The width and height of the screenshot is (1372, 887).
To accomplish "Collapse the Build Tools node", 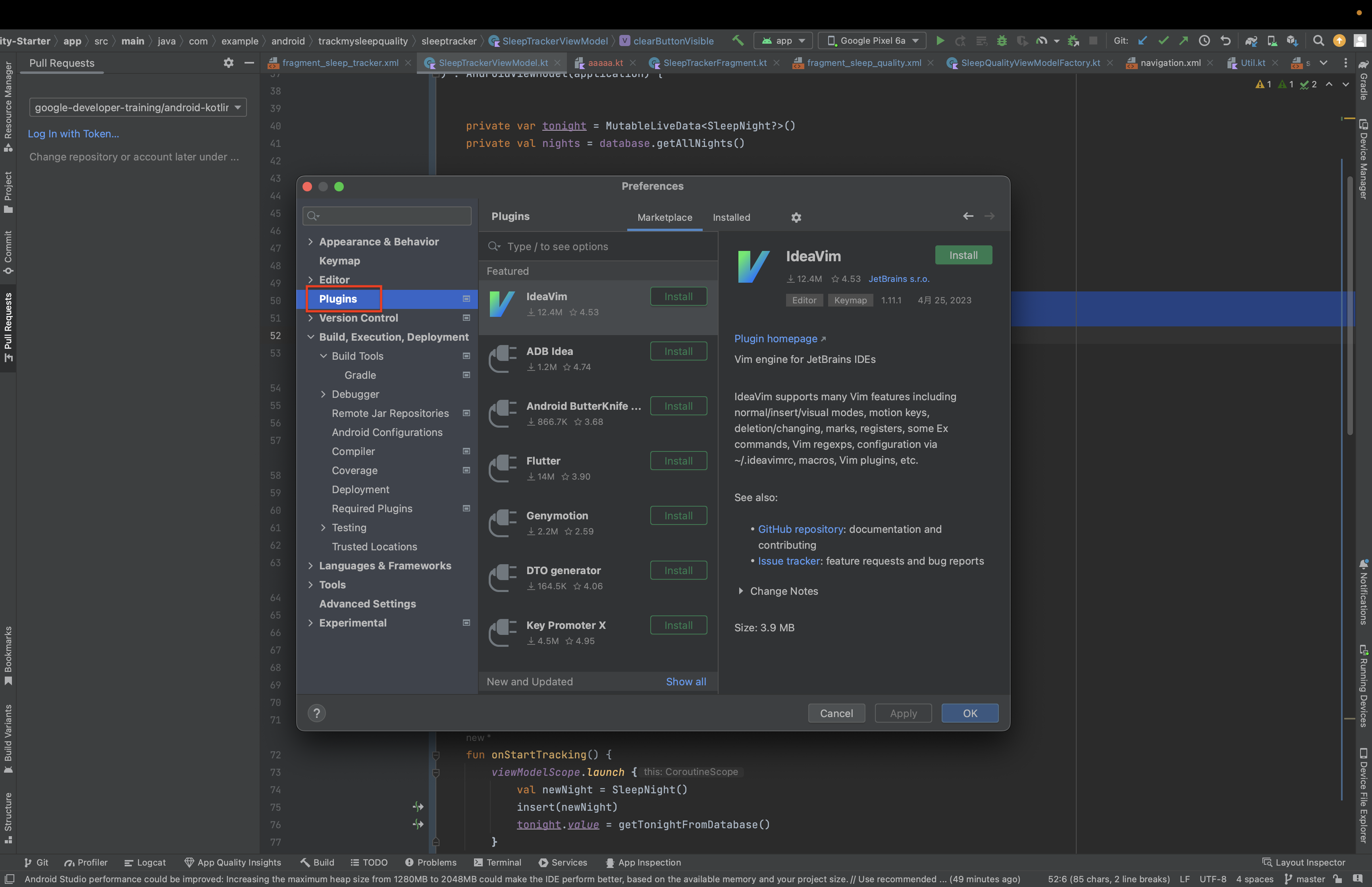I will (x=324, y=356).
